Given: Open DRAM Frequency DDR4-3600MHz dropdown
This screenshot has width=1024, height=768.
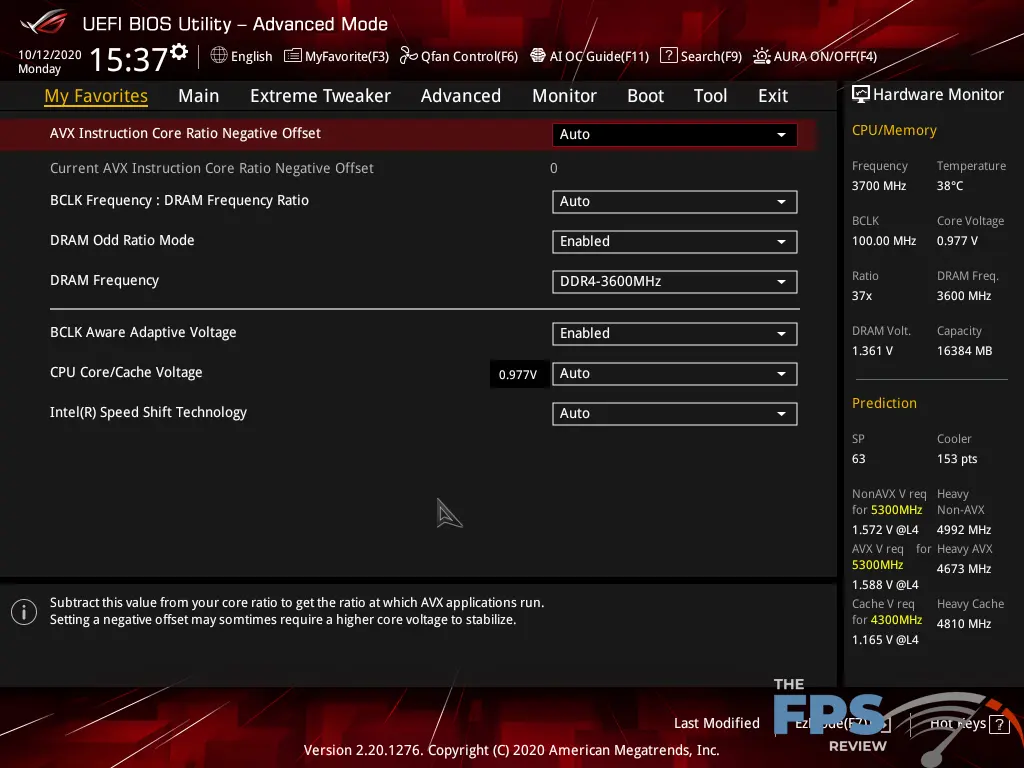Looking at the screenshot, I should pos(674,281).
